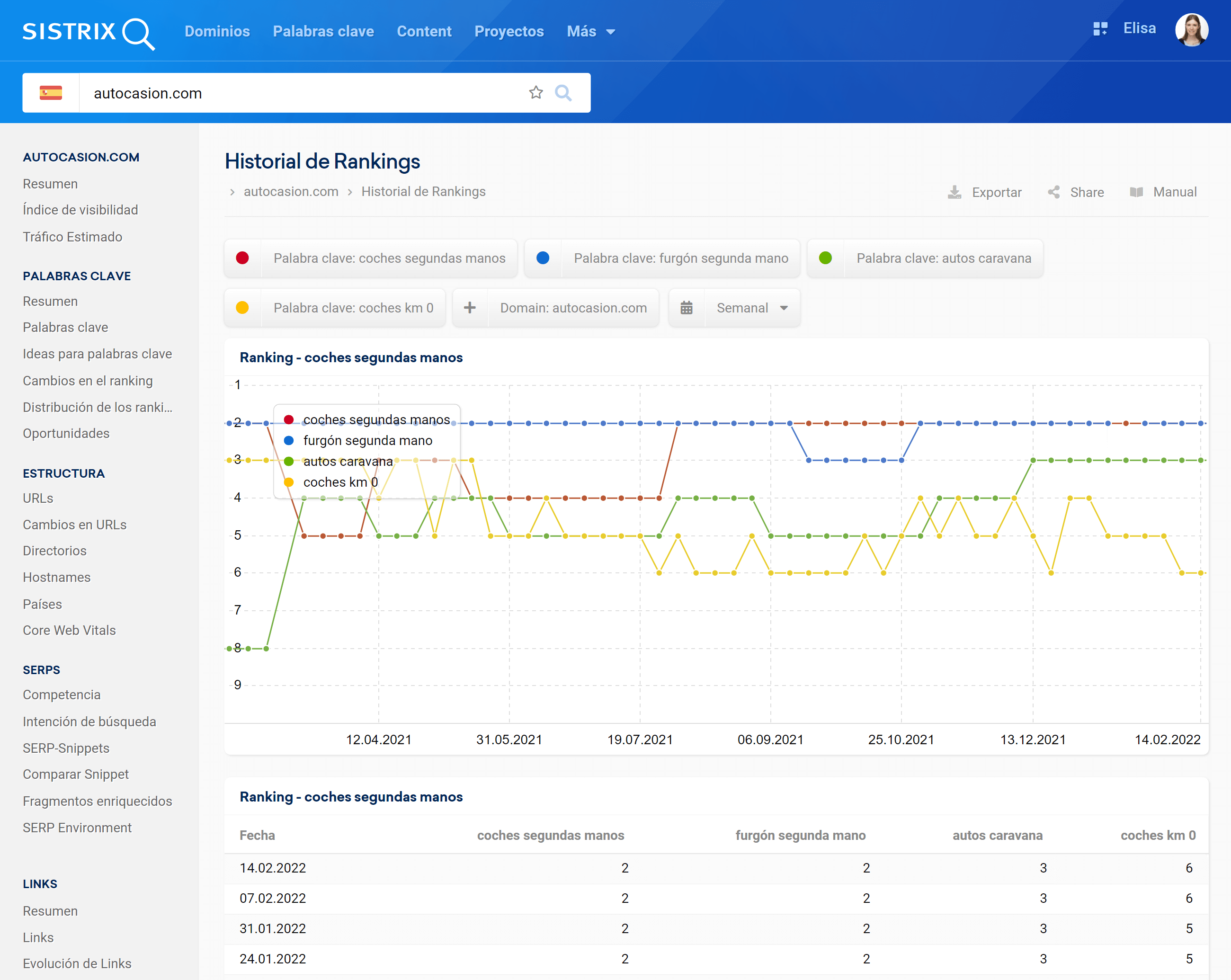Screen dimensions: 1231x980
Task: Click the search magnifier icon in search bar
Action: pos(563,92)
